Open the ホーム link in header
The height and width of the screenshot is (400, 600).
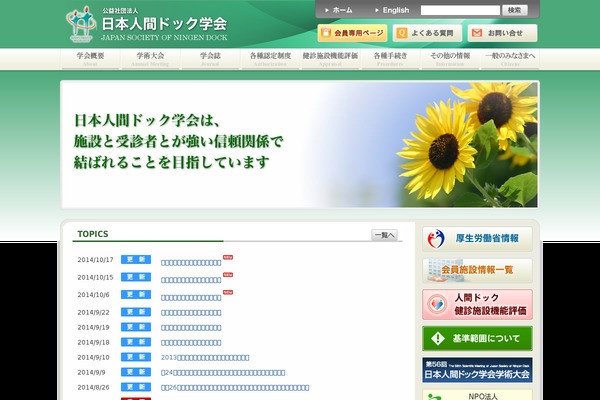(x=339, y=10)
